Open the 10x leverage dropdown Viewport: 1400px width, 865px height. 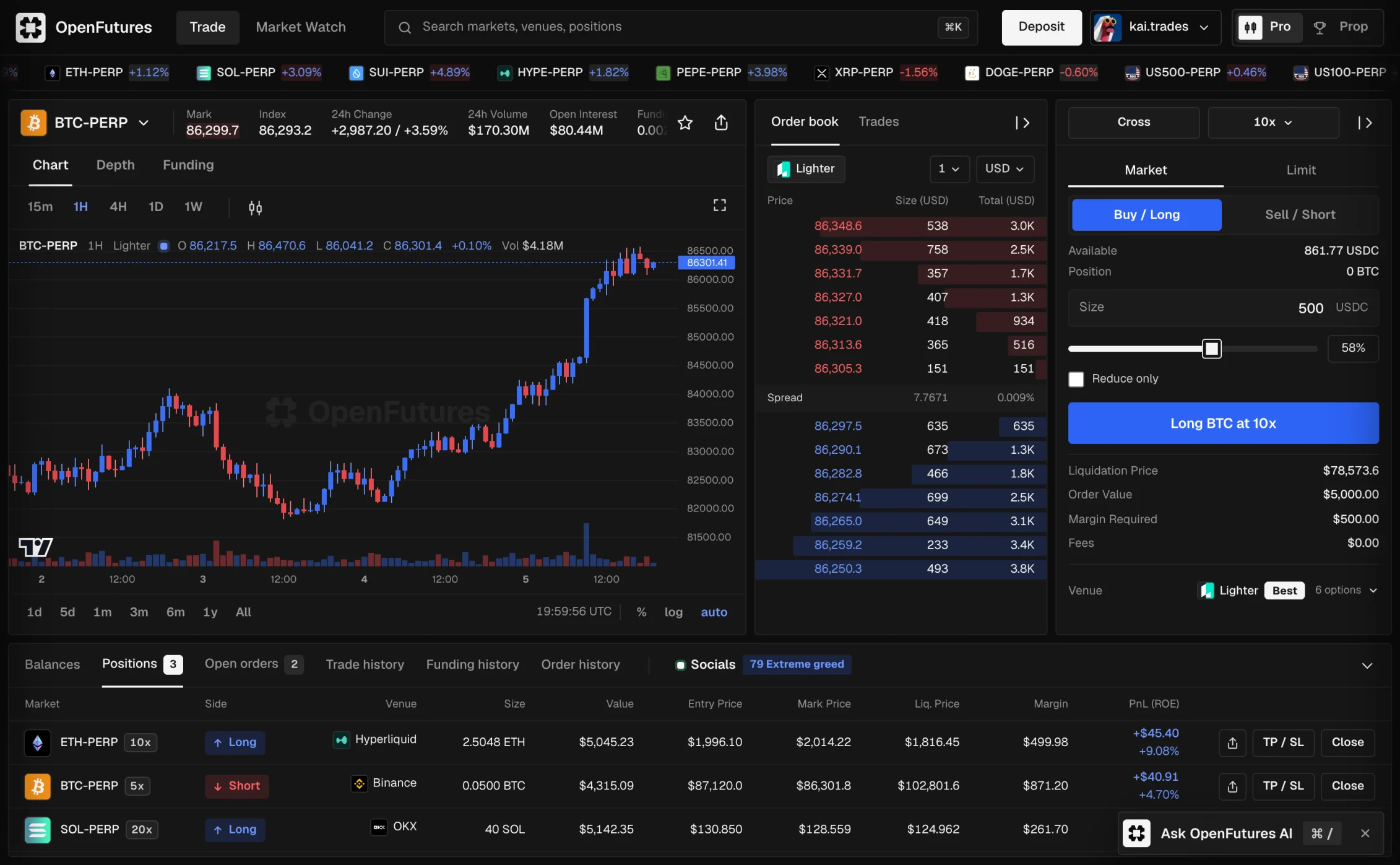[x=1273, y=123]
